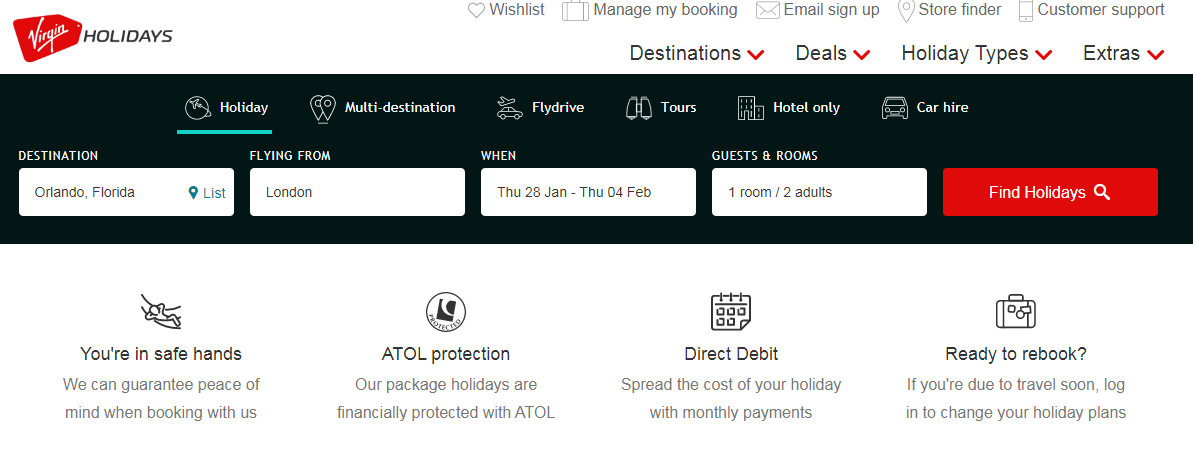Switch to the Hotel only tab
Viewport: 1193px width, 453px height.
(x=789, y=108)
